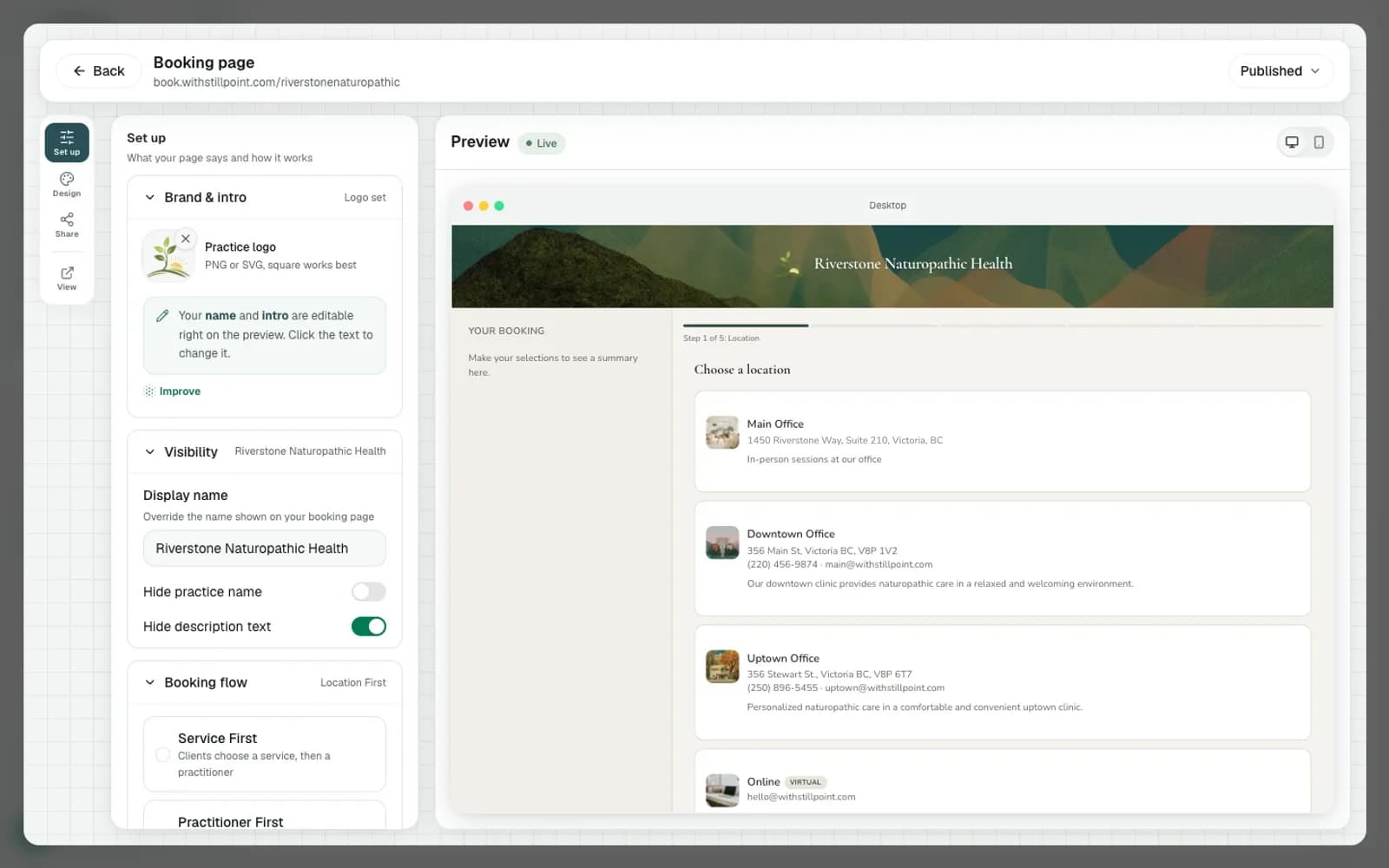Click the booking step progress bar
This screenshot has width=1389, height=868.
[1003, 325]
